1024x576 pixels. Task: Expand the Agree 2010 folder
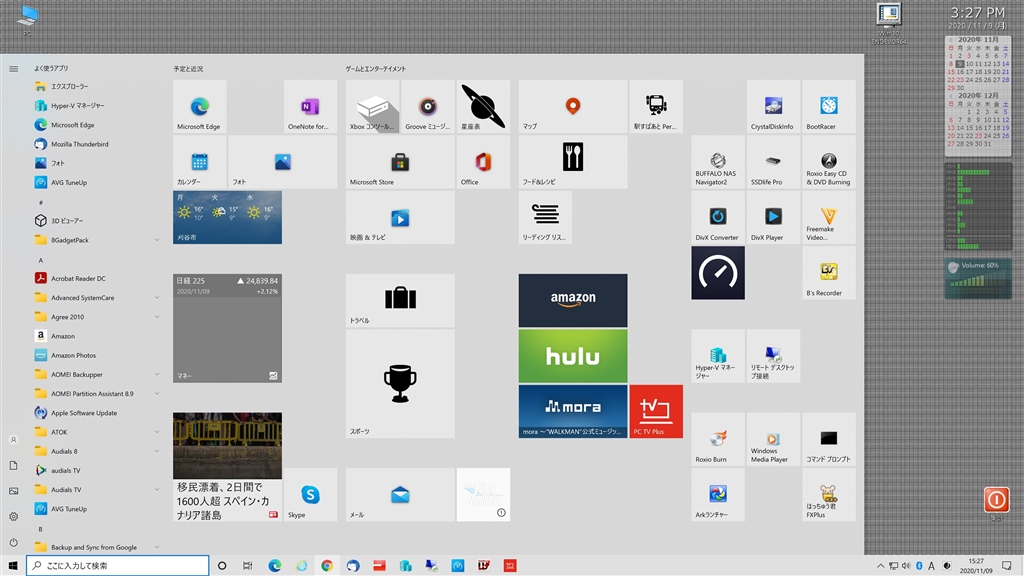click(97, 317)
